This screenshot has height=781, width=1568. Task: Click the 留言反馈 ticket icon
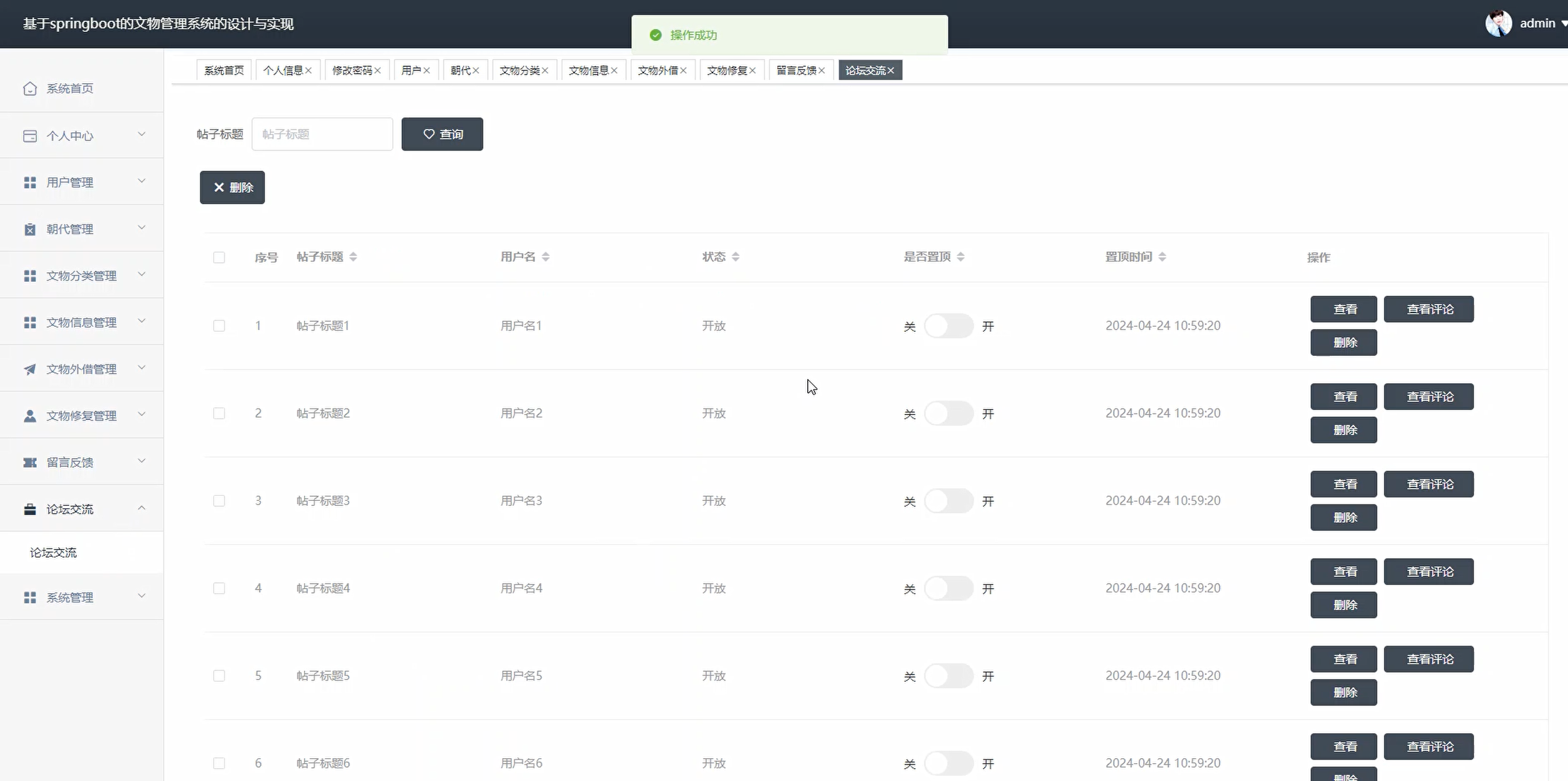[x=30, y=462]
